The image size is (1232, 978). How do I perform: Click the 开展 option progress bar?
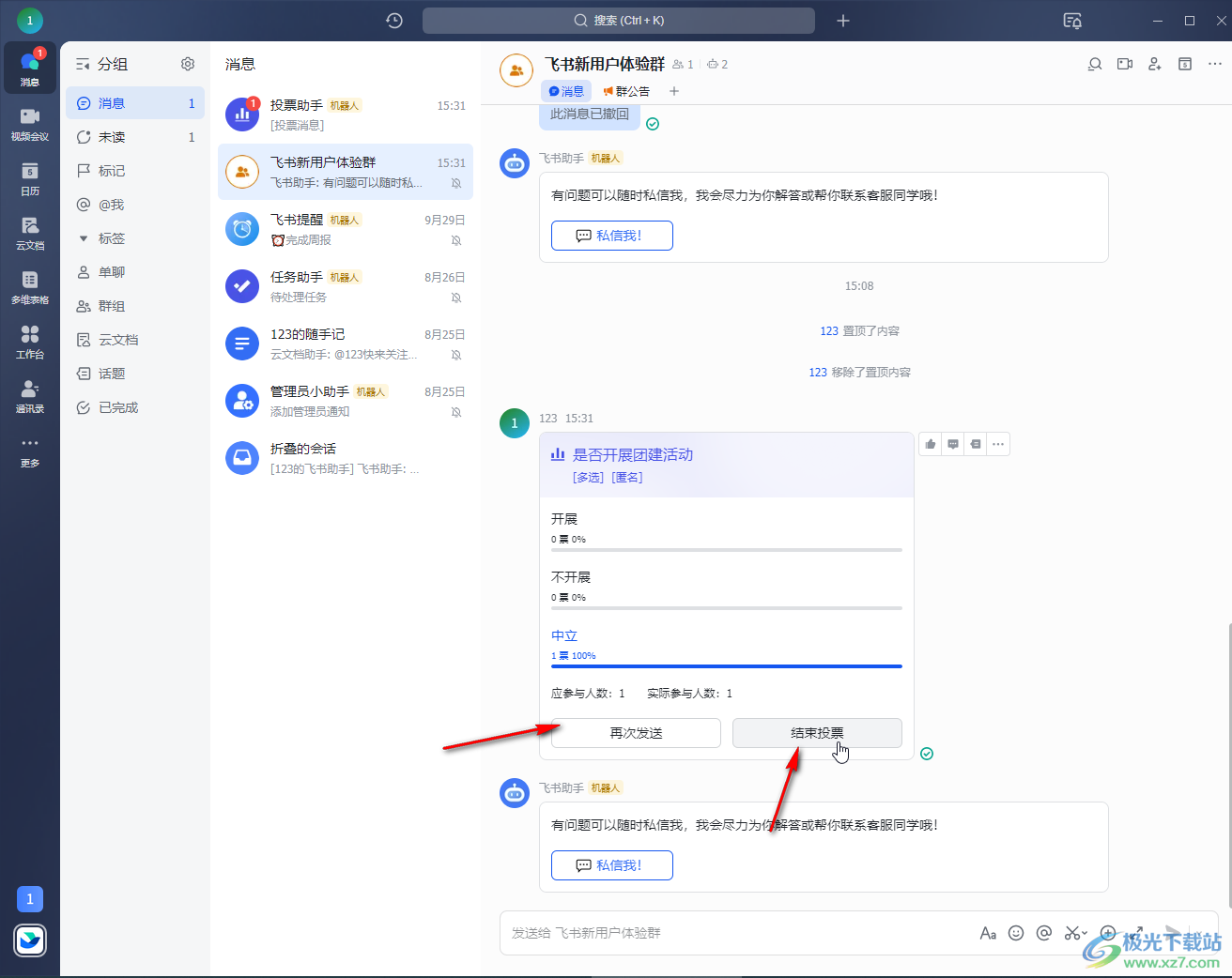[727, 550]
